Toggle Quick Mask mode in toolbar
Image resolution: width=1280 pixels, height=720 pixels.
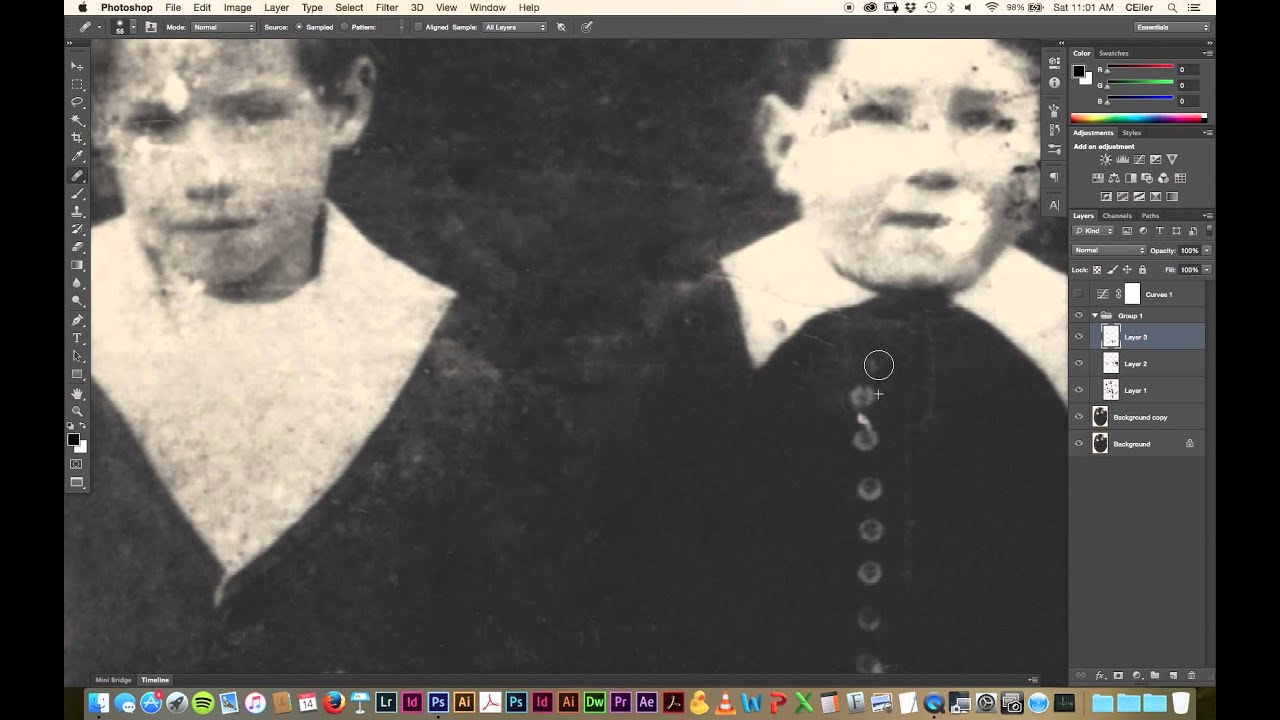click(77, 464)
